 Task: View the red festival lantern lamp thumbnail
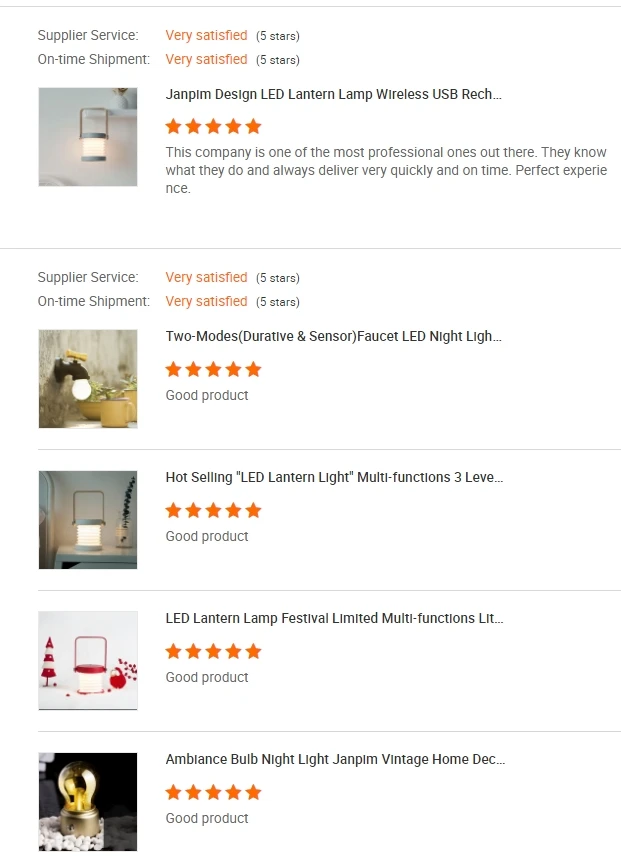coord(88,661)
